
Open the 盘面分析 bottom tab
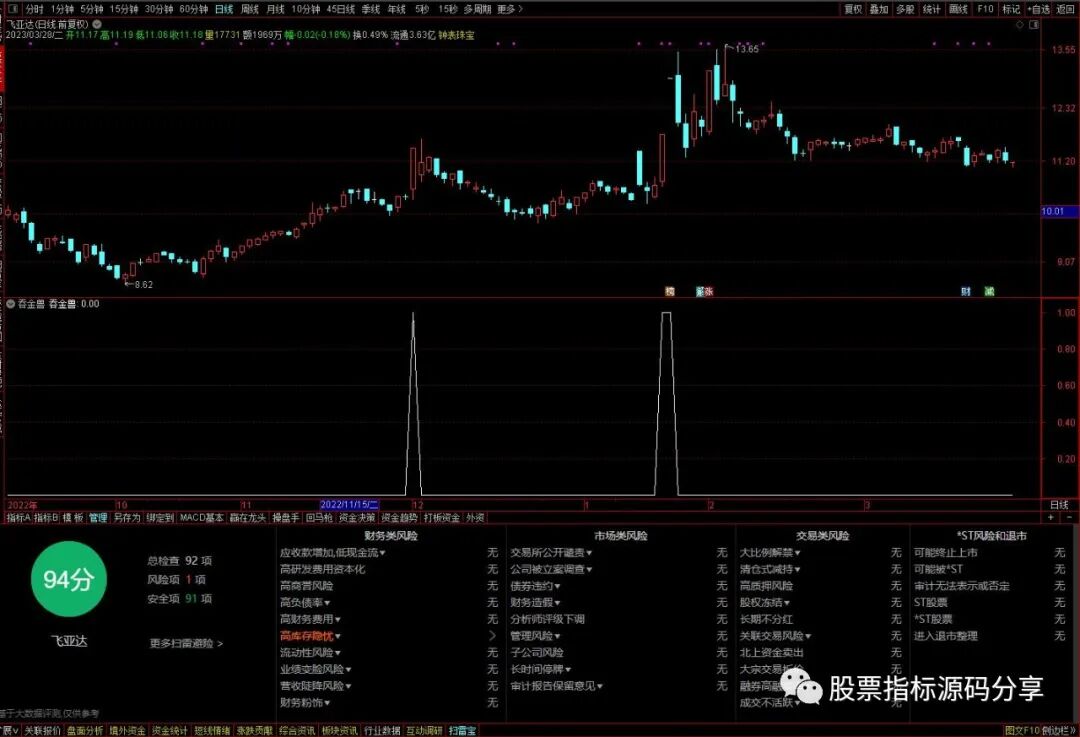(x=85, y=730)
